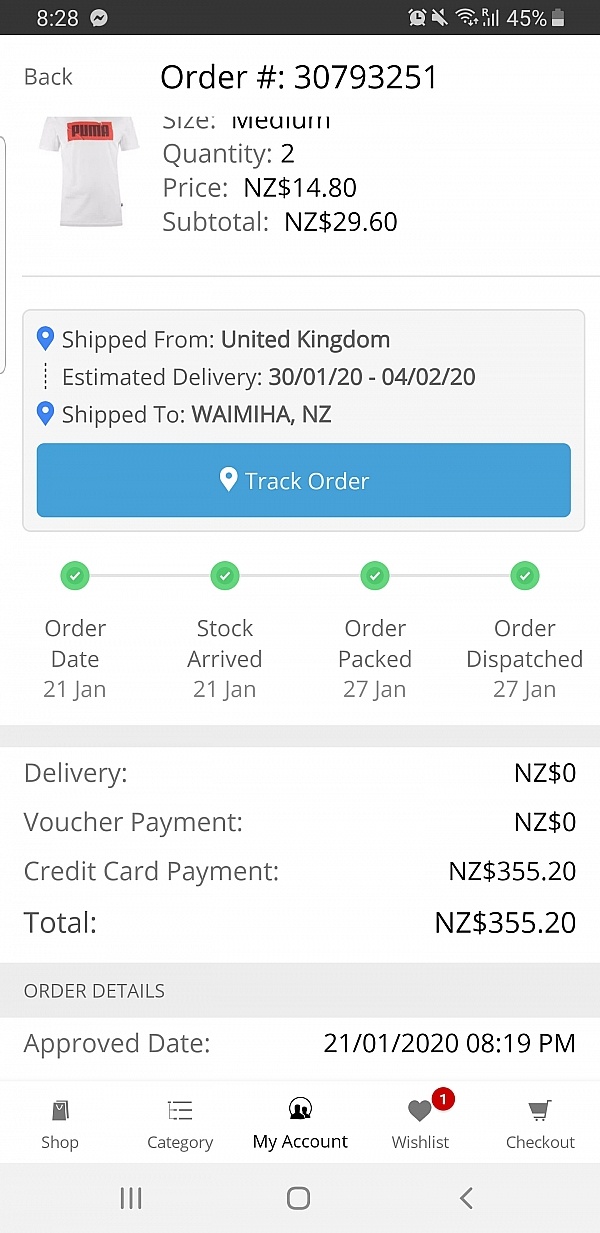Viewport: 600px width, 1233px height.
Task: Tap the Shop bag icon
Action: (x=60, y=1111)
